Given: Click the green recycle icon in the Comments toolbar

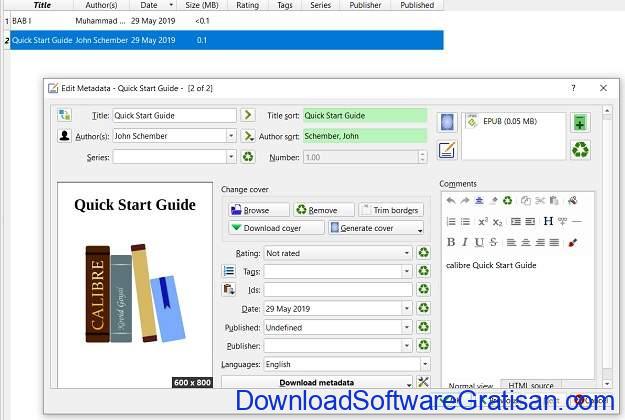Looking at the screenshot, I should coord(507,200).
